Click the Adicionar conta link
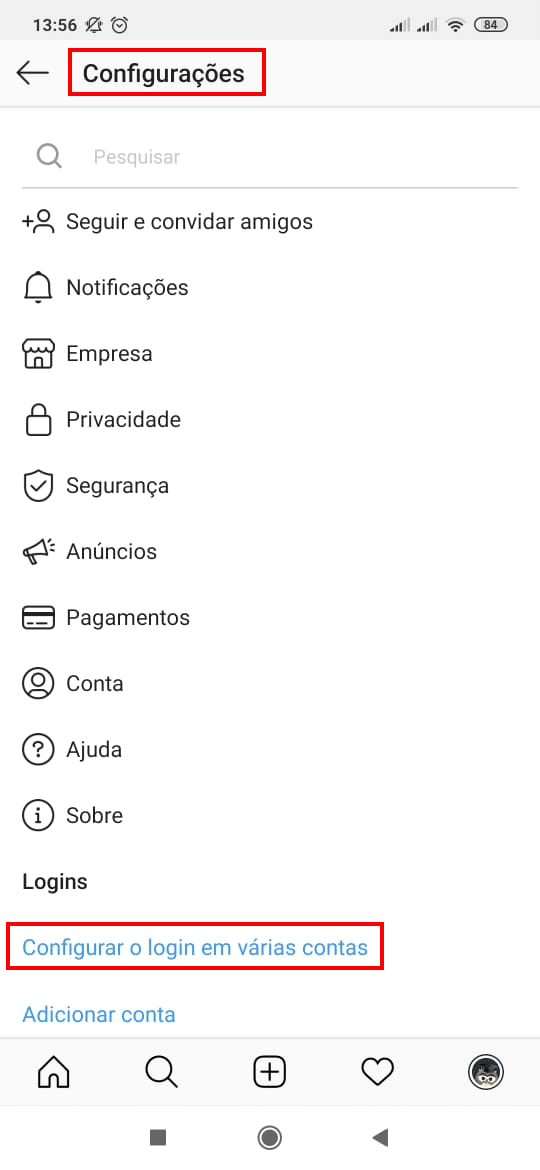This screenshot has width=540, height=1170. tap(99, 1014)
